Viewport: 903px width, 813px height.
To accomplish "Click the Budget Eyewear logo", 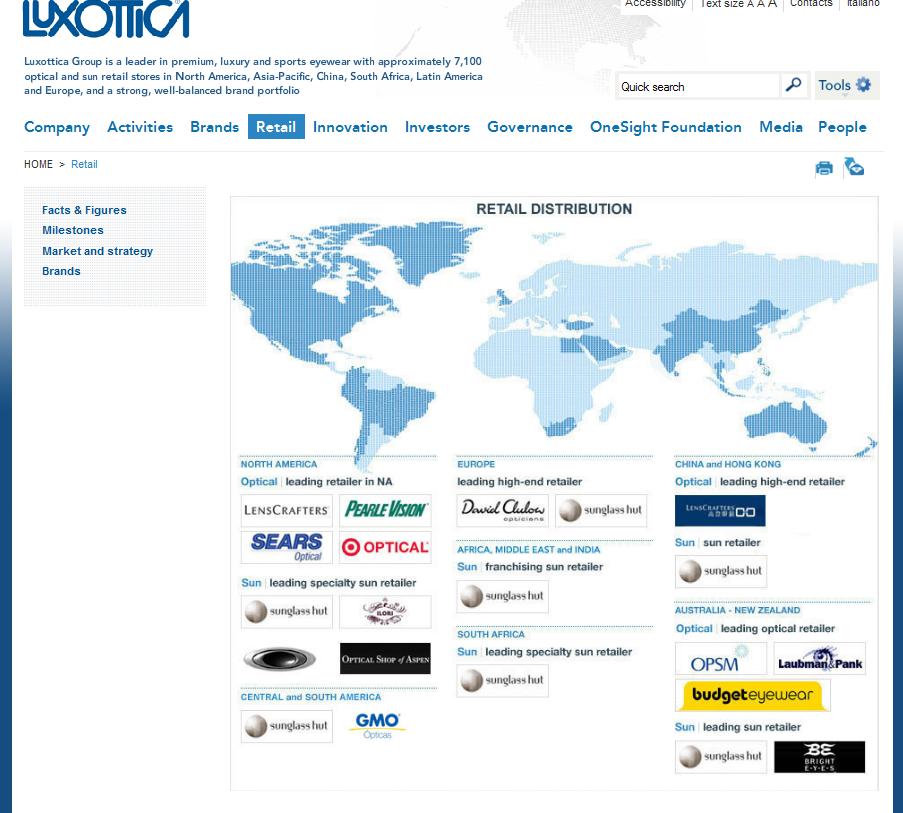I will (x=752, y=696).
